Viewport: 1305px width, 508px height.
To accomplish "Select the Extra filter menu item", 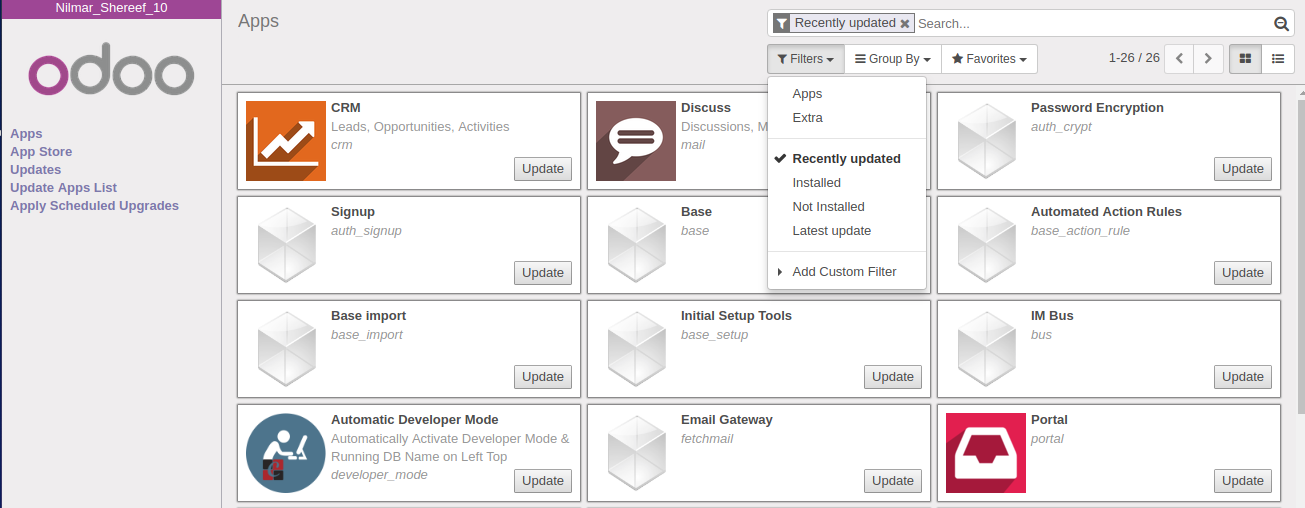I will coord(807,118).
